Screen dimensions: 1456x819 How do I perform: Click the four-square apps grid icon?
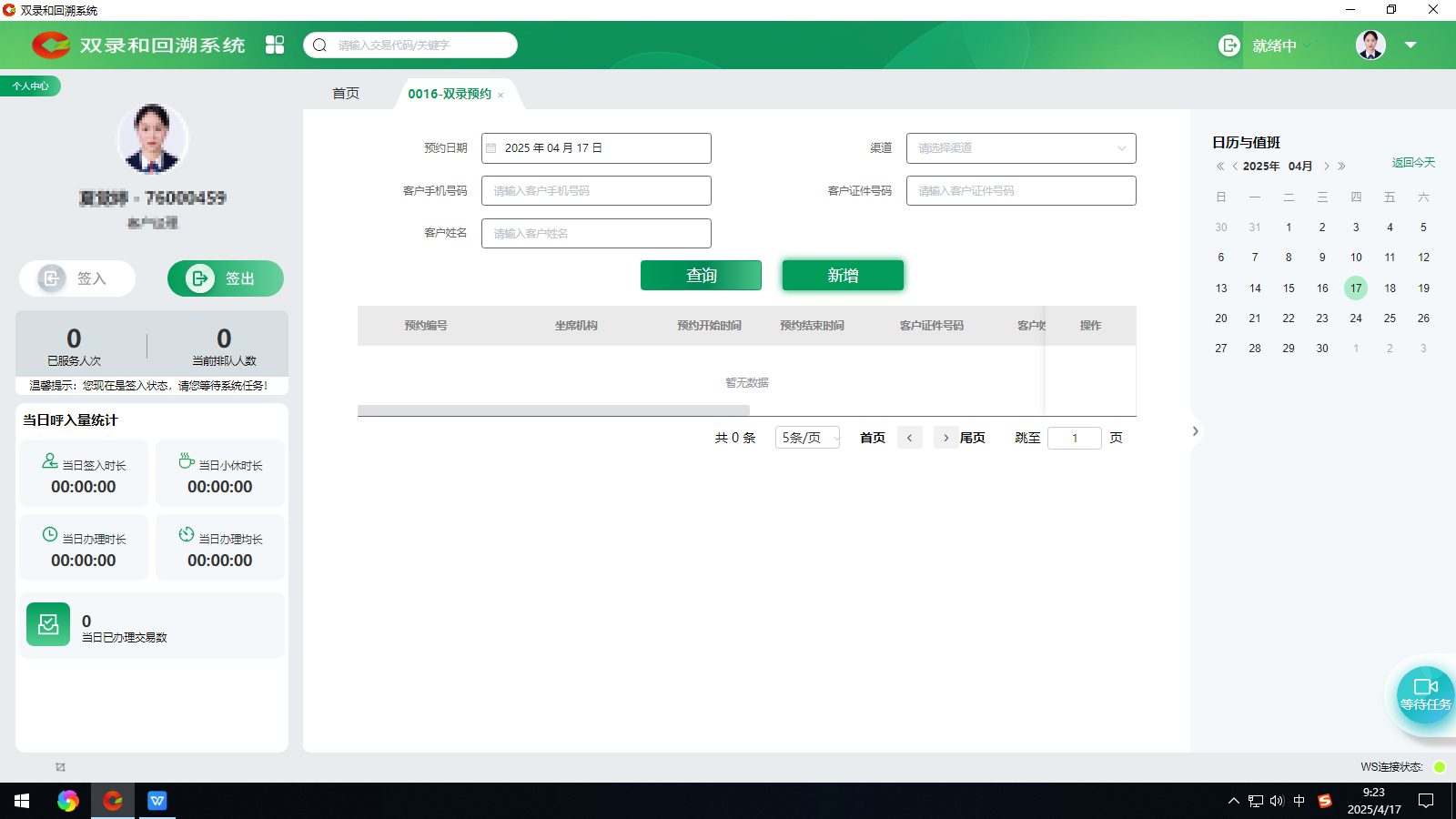click(275, 45)
